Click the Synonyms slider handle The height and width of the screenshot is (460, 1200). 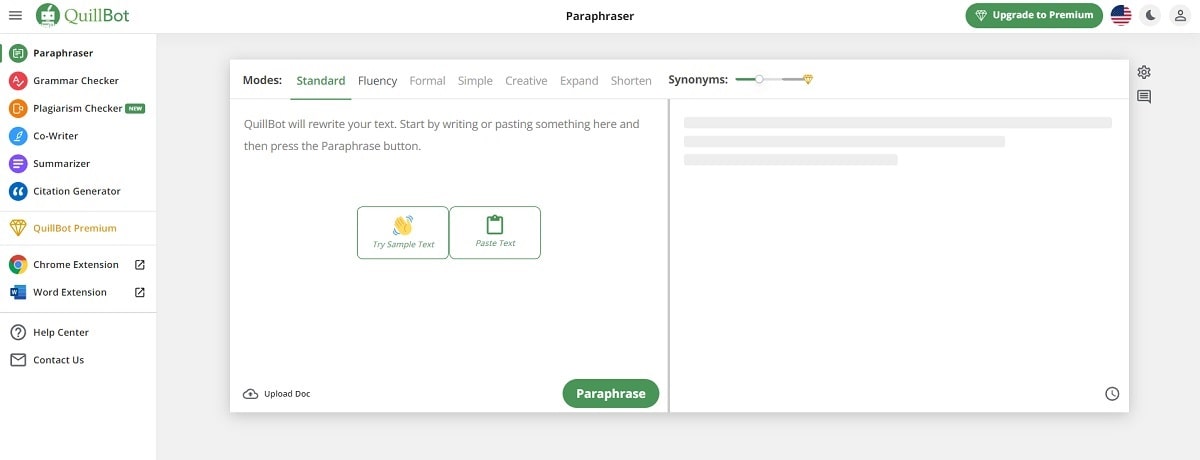click(x=759, y=79)
